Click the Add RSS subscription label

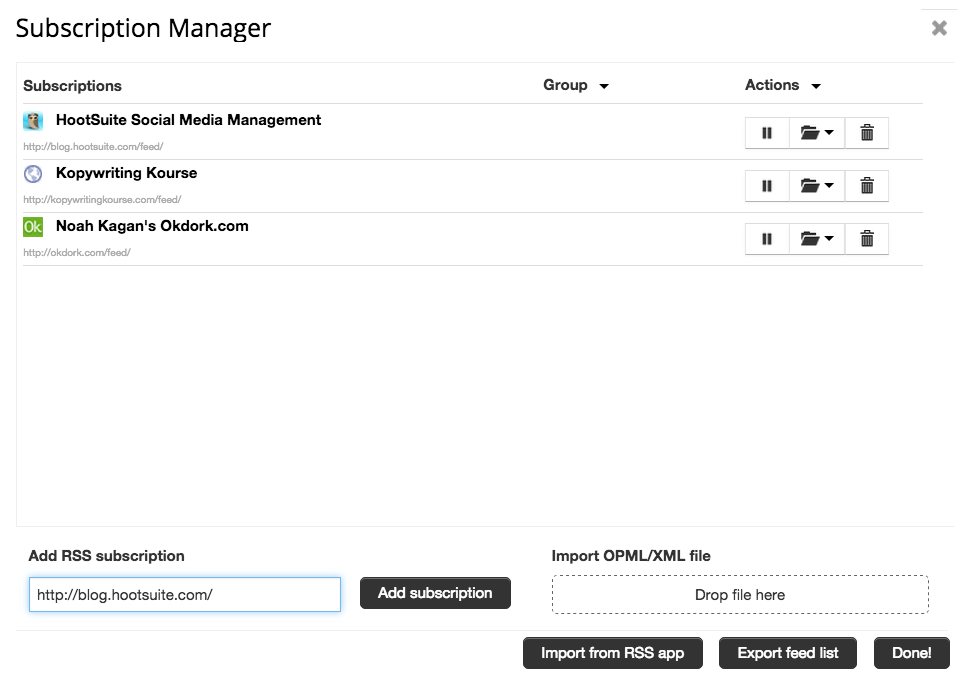click(x=107, y=556)
